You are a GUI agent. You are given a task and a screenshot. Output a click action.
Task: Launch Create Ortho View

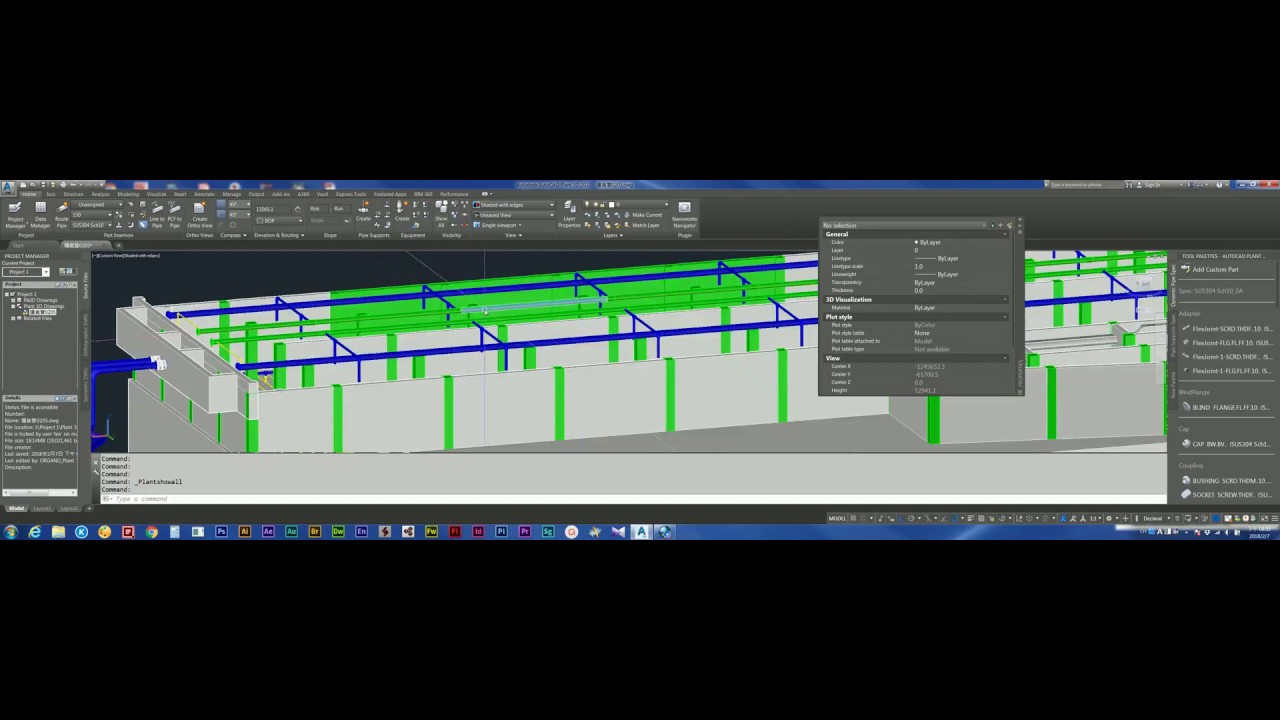click(199, 215)
